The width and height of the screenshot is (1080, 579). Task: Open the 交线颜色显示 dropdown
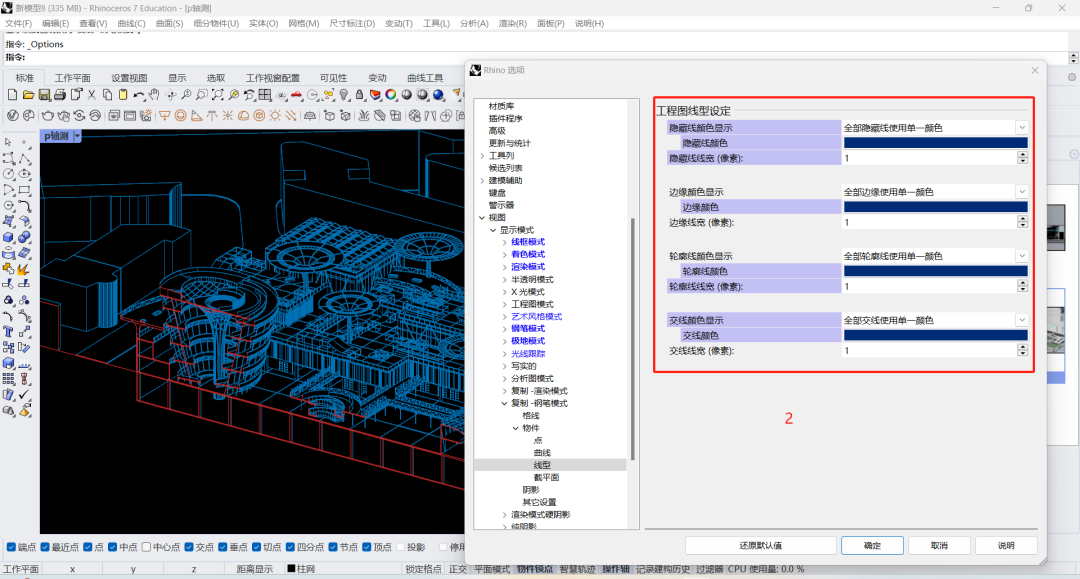click(x=1021, y=320)
